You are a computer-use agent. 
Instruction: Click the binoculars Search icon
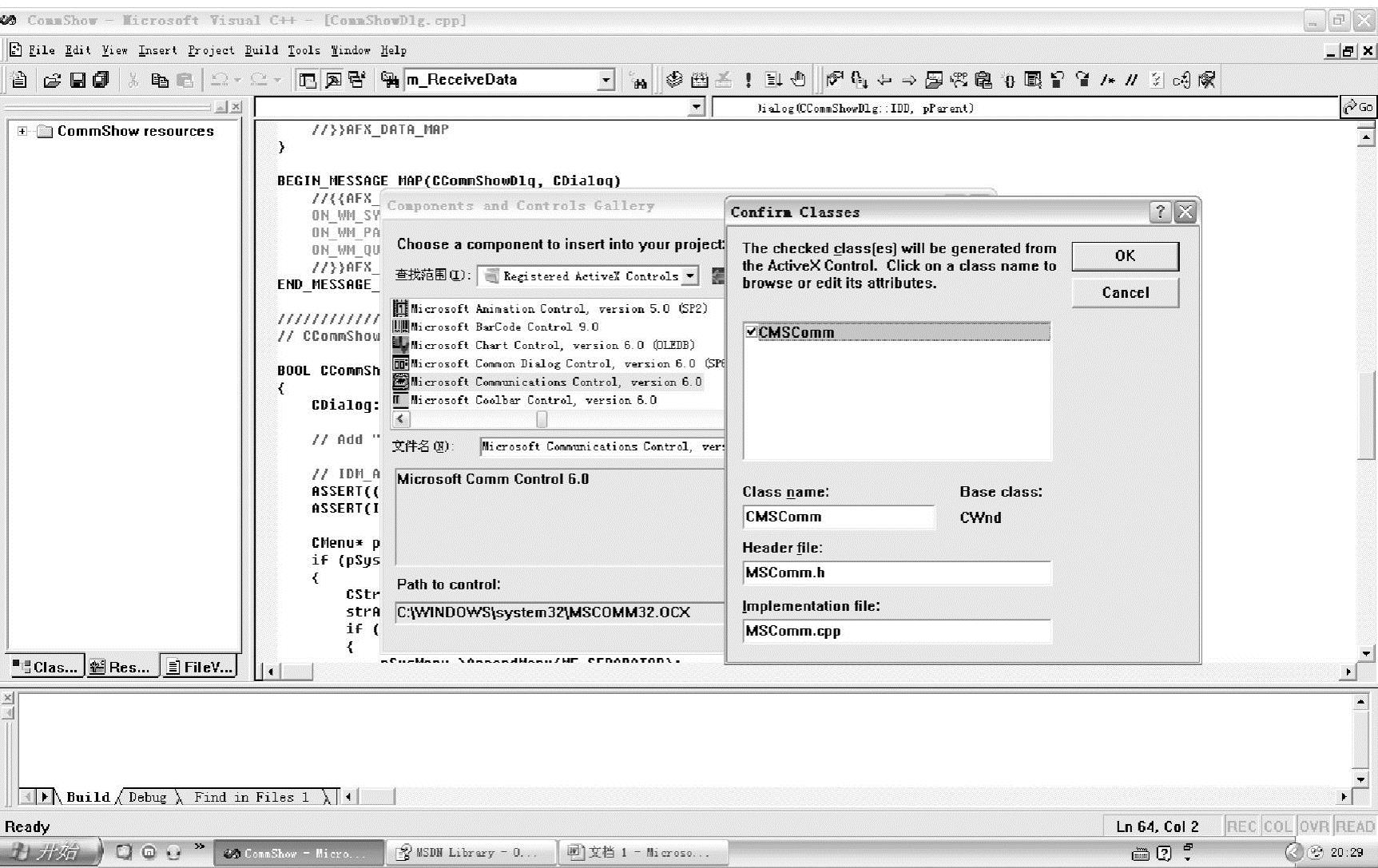point(638,80)
